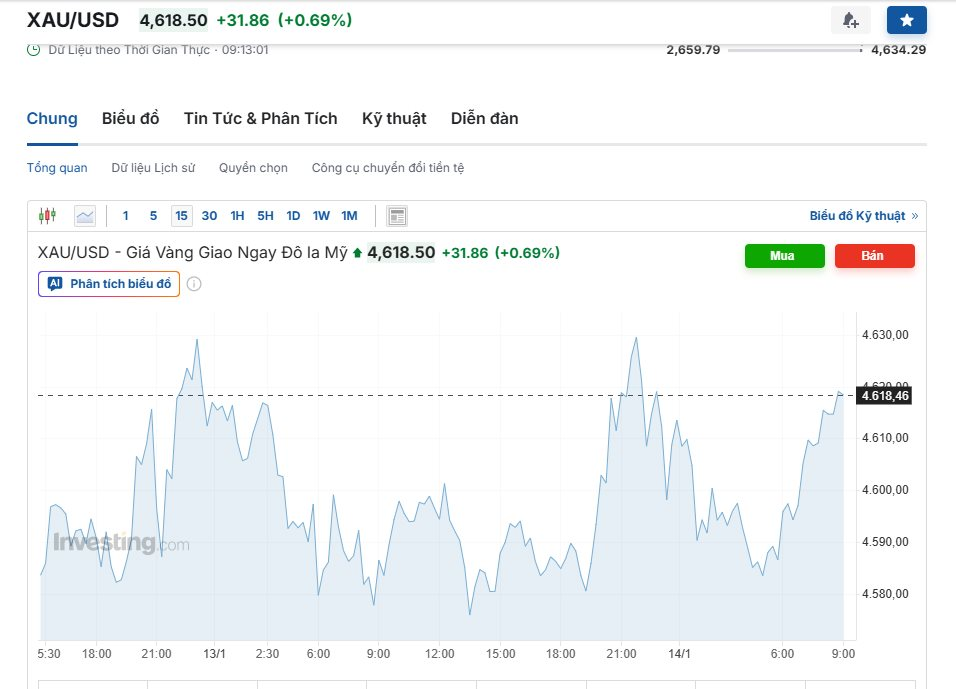The image size is (956, 689).
Task: Choose the 1W chart interval
Action: coord(321,215)
